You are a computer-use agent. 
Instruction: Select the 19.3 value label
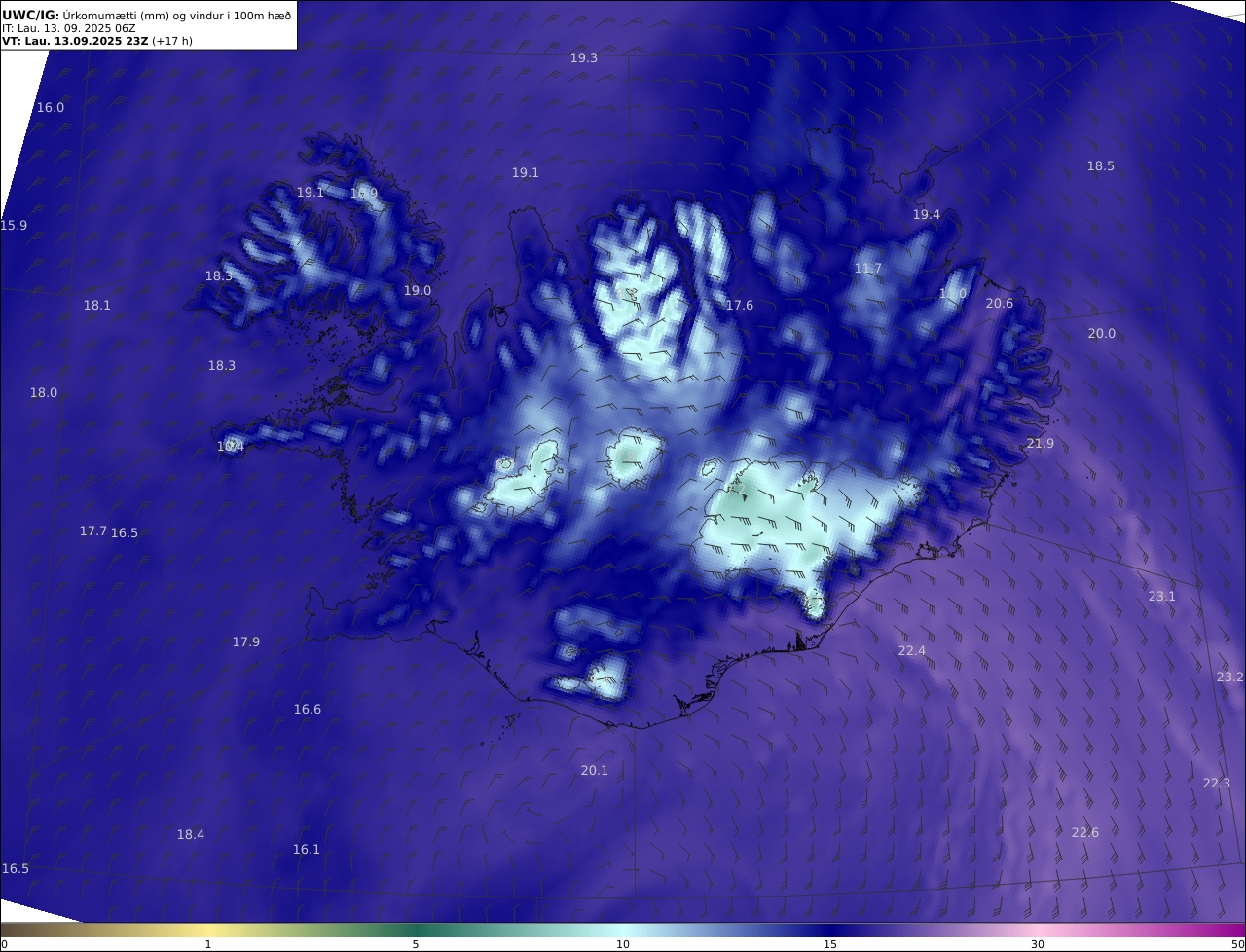click(584, 58)
